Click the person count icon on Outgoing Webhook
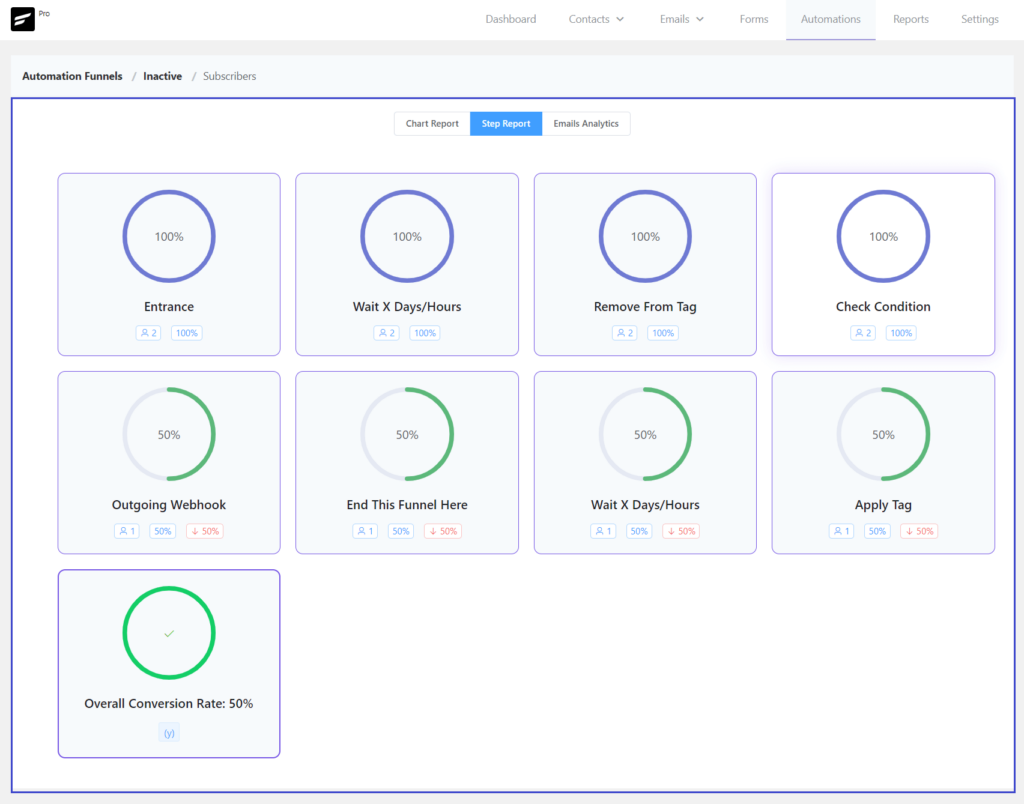Screen dimensions: 1024x804 click(x=126, y=531)
